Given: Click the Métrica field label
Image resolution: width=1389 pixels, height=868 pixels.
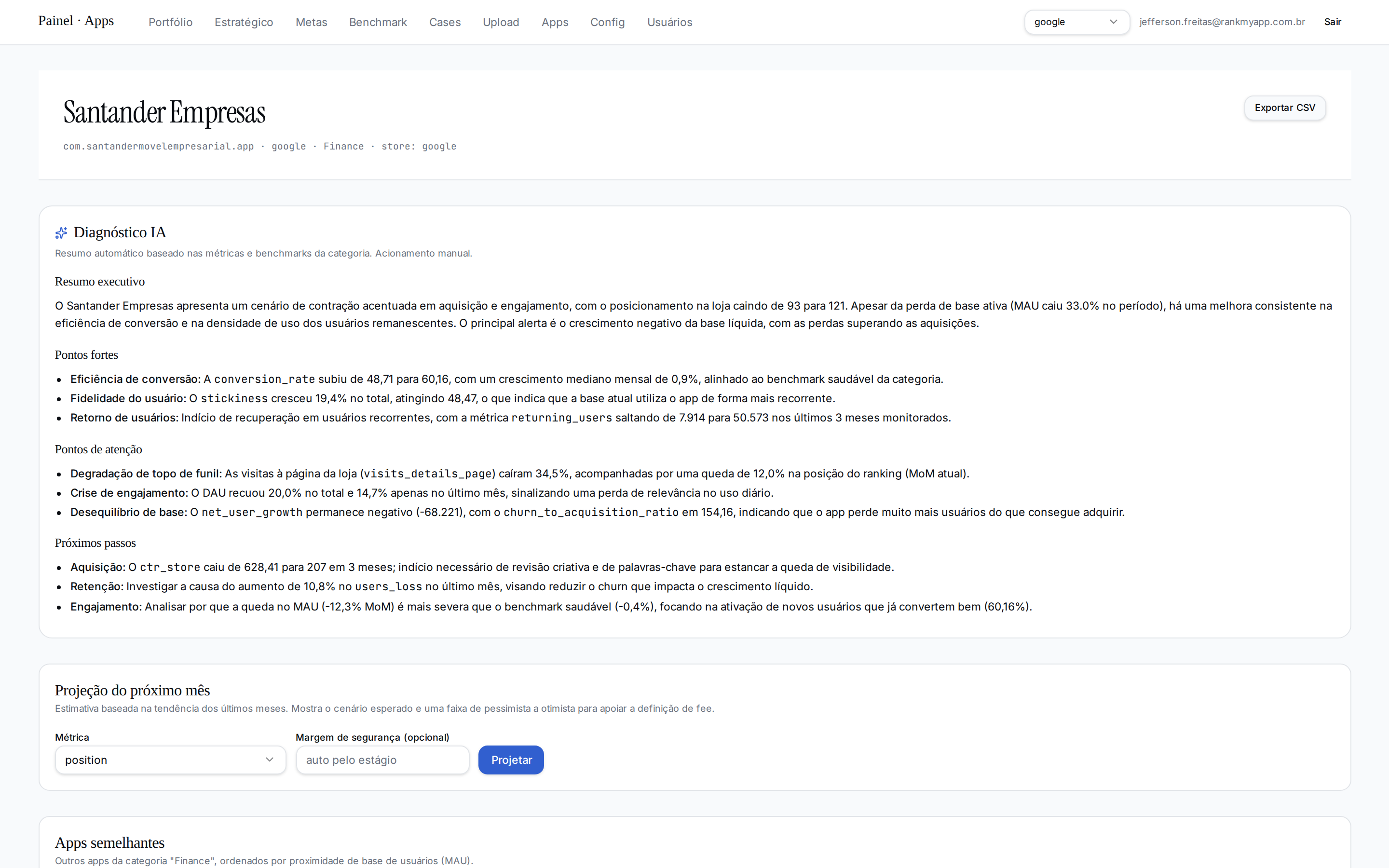Looking at the screenshot, I should coord(72,737).
